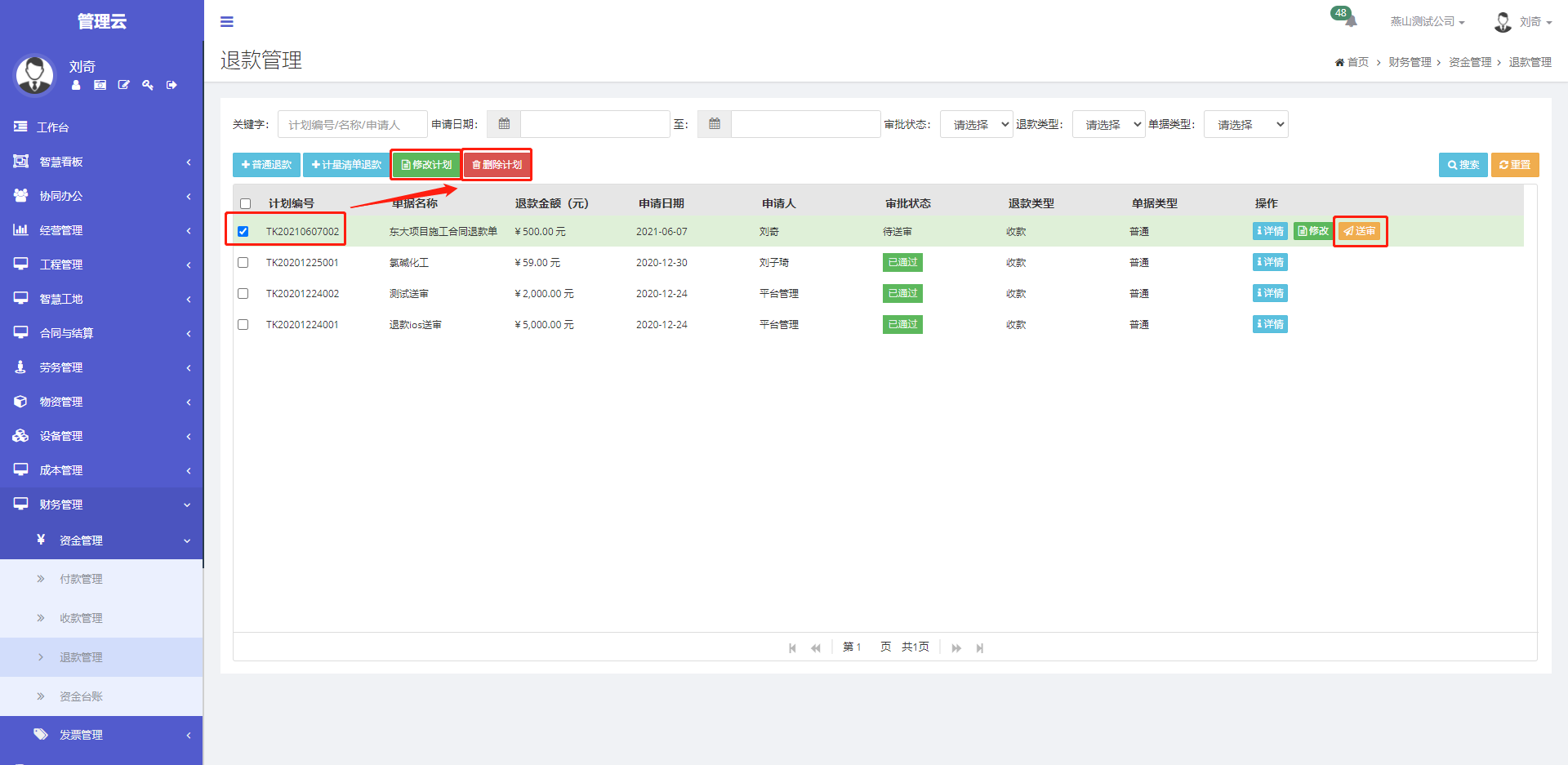1568x765 pixels.
Task: Open the 刘奇 user dropdown in header
Action: click(x=1535, y=22)
